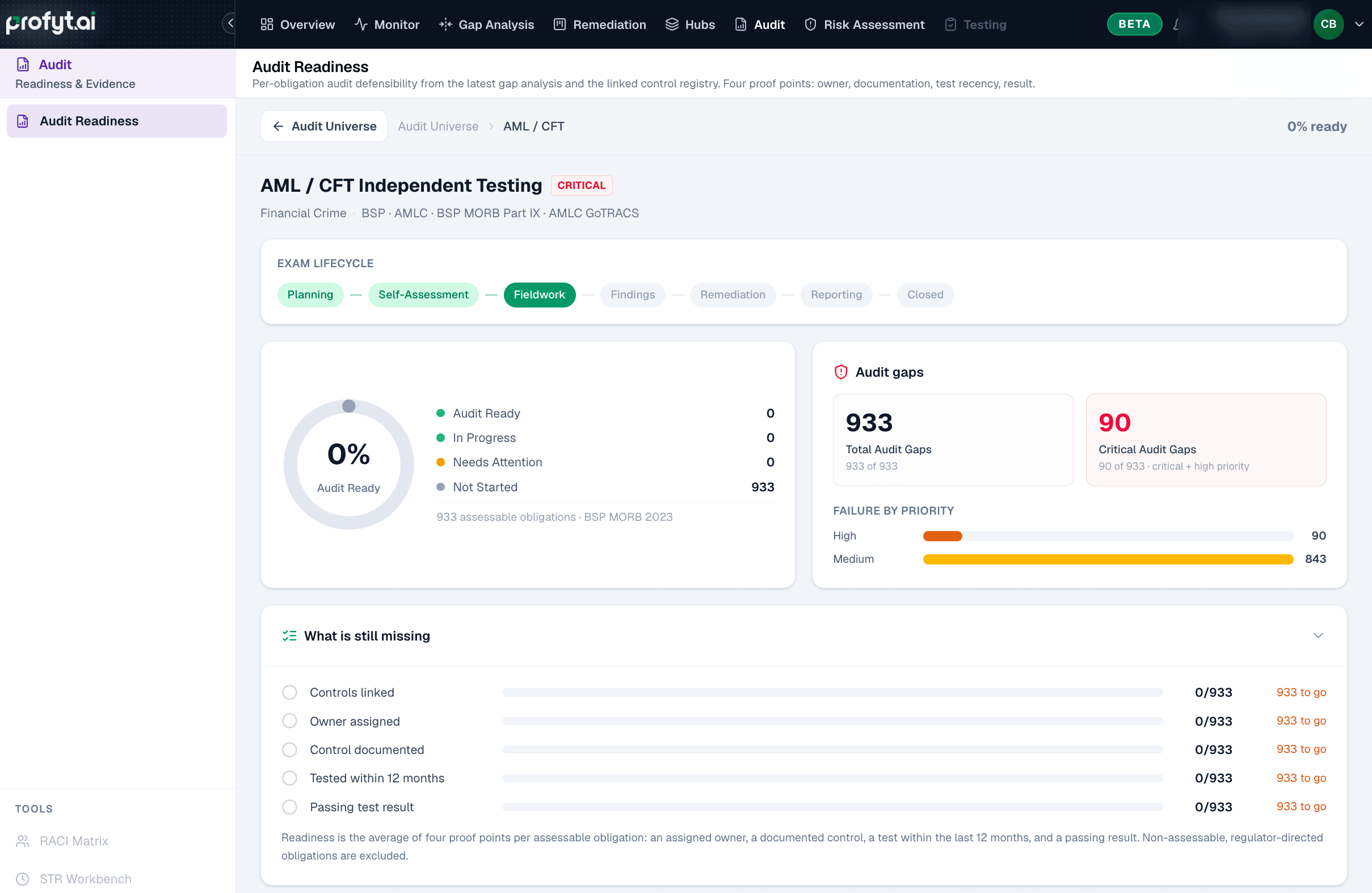Click the Gap Analysis sparkle icon
Image resolution: width=1372 pixels, height=893 pixels.
click(x=445, y=24)
